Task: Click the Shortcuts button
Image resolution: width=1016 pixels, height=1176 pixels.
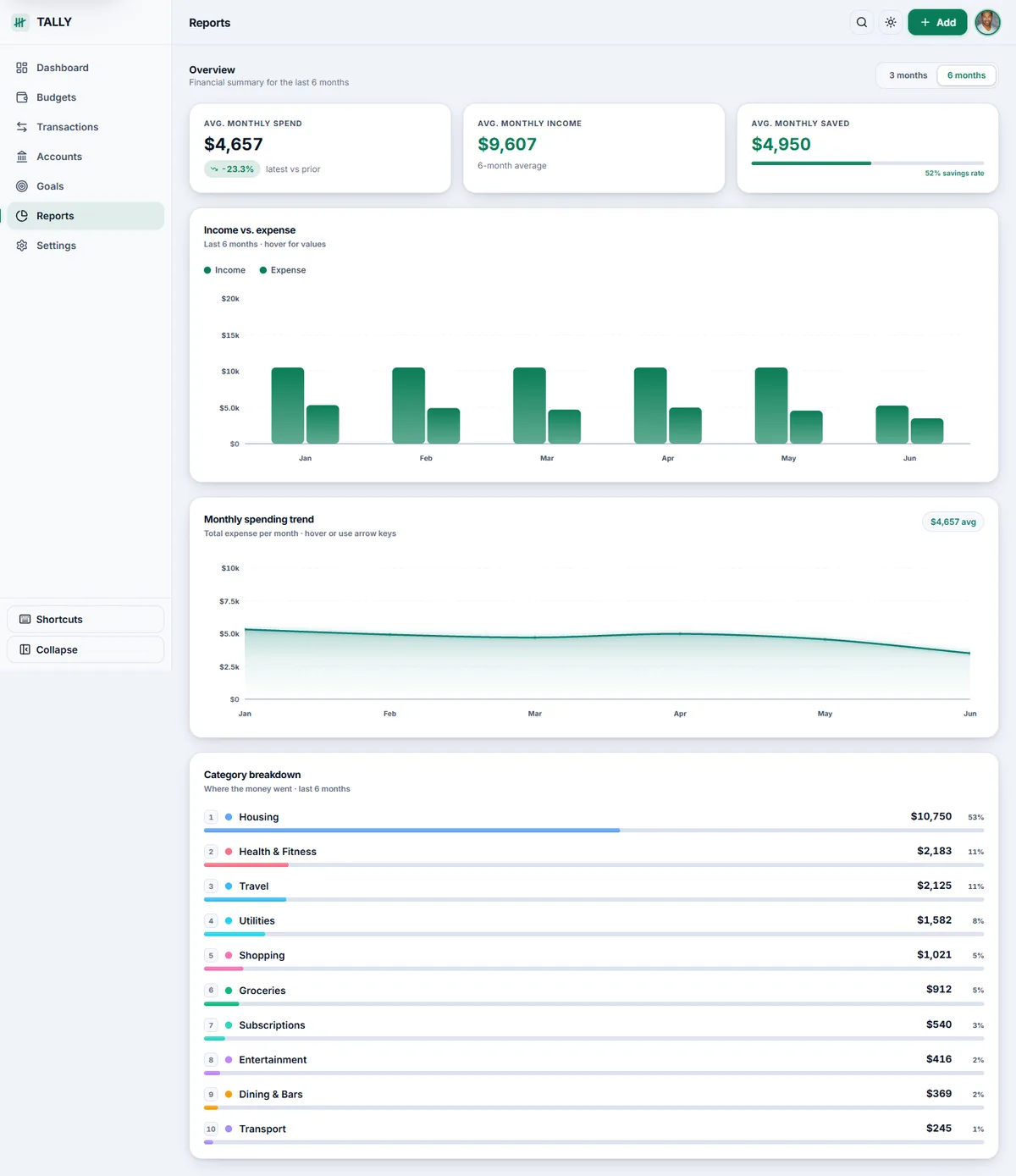Action: (86, 620)
